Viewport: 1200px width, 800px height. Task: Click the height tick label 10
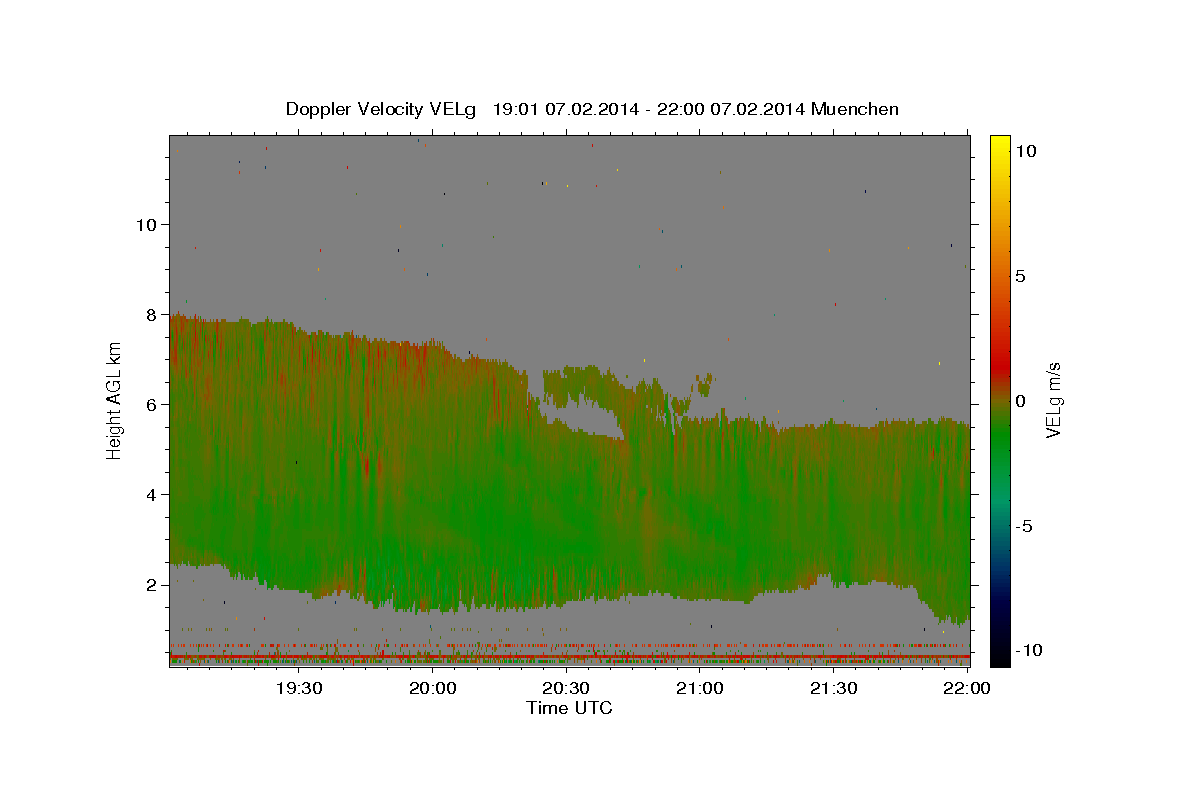point(146,225)
